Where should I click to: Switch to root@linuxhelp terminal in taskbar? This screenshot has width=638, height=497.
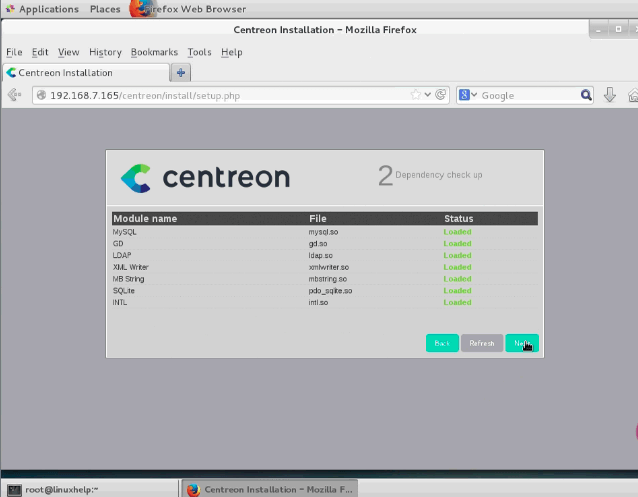pyautogui.click(x=90, y=489)
